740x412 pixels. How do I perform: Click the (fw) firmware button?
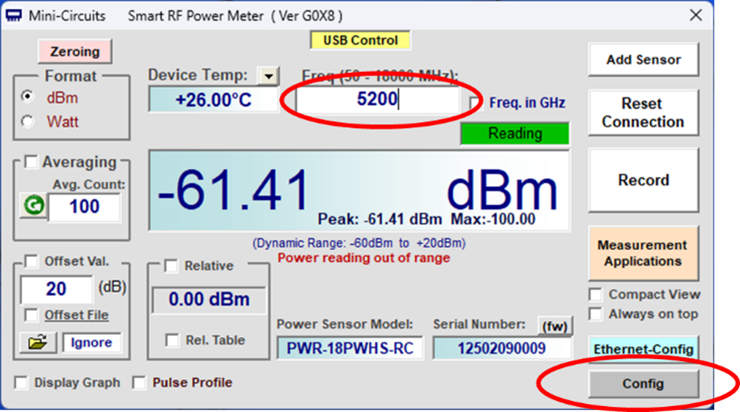tap(555, 326)
